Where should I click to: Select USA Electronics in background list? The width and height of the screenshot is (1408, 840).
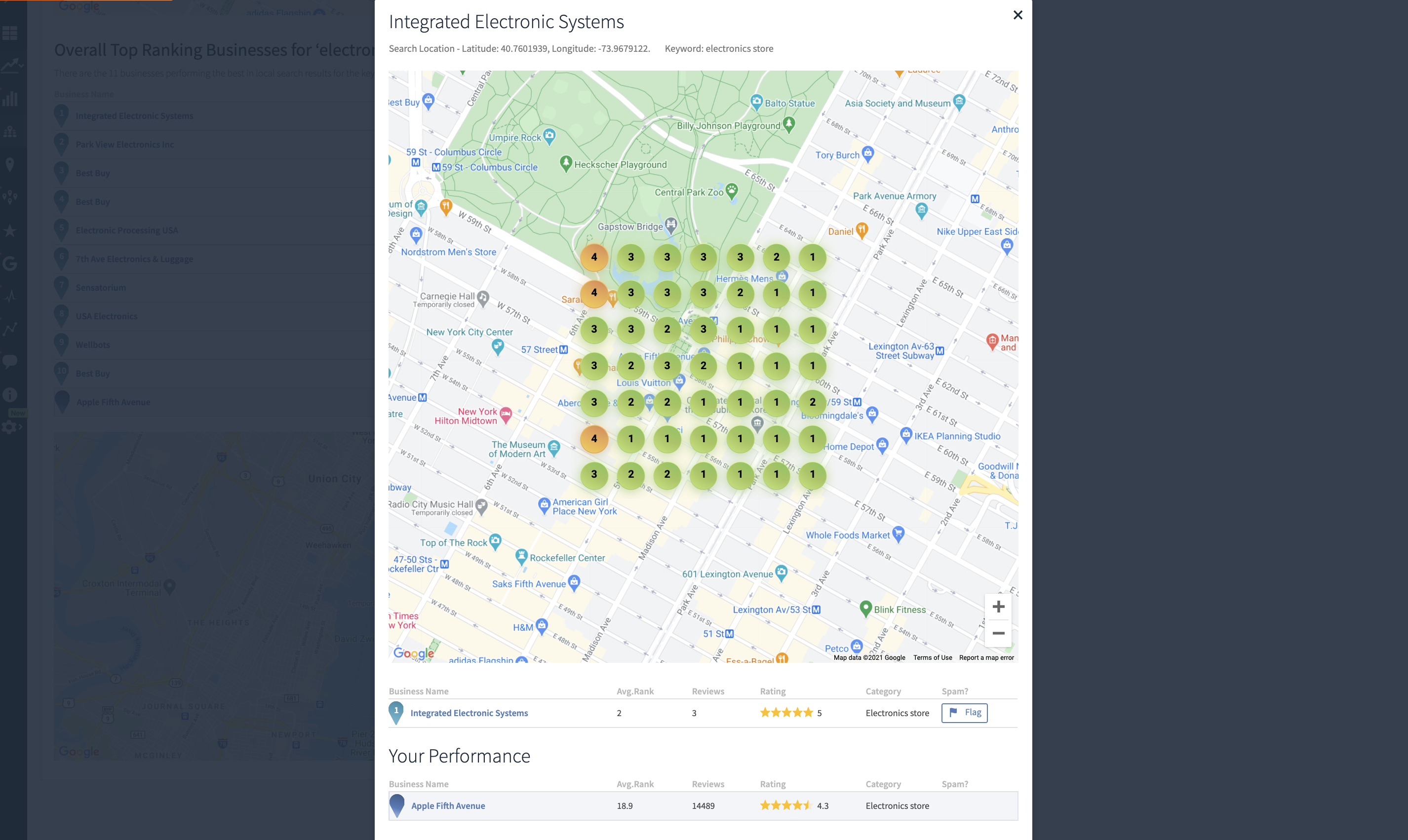pos(107,316)
